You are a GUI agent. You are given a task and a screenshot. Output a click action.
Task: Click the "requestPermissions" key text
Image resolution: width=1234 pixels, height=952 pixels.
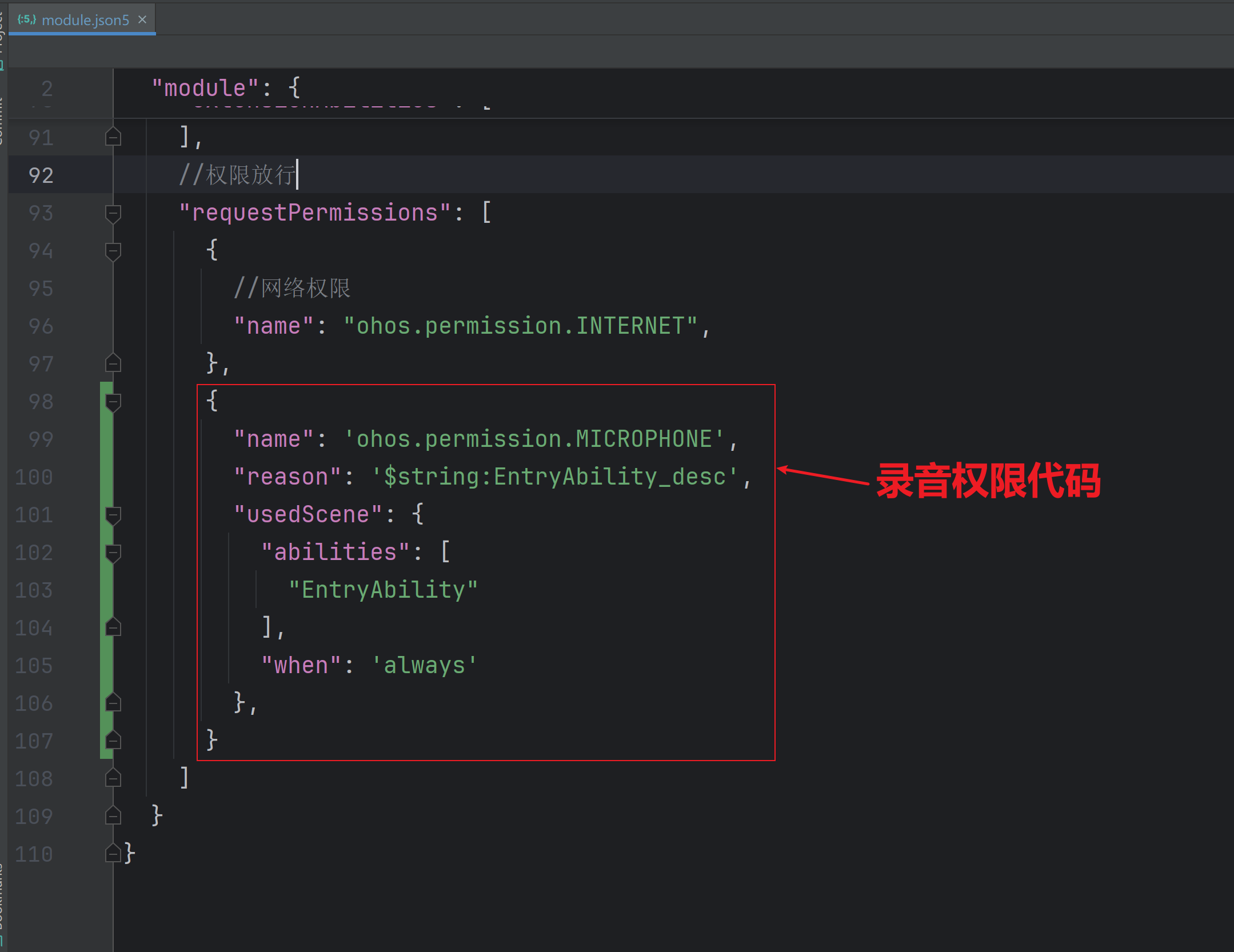coord(315,213)
